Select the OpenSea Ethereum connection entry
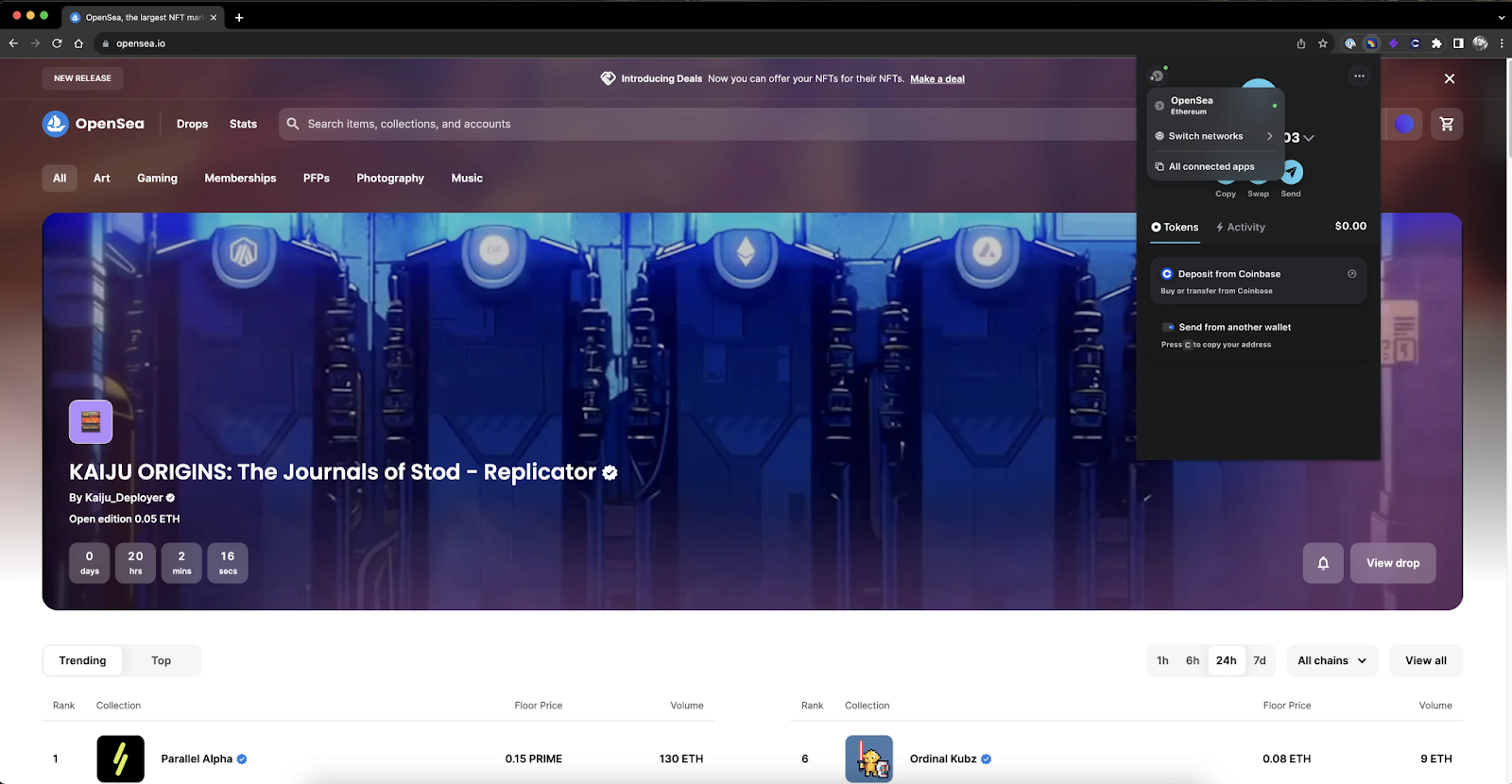This screenshot has width=1512, height=784. tap(1216, 105)
